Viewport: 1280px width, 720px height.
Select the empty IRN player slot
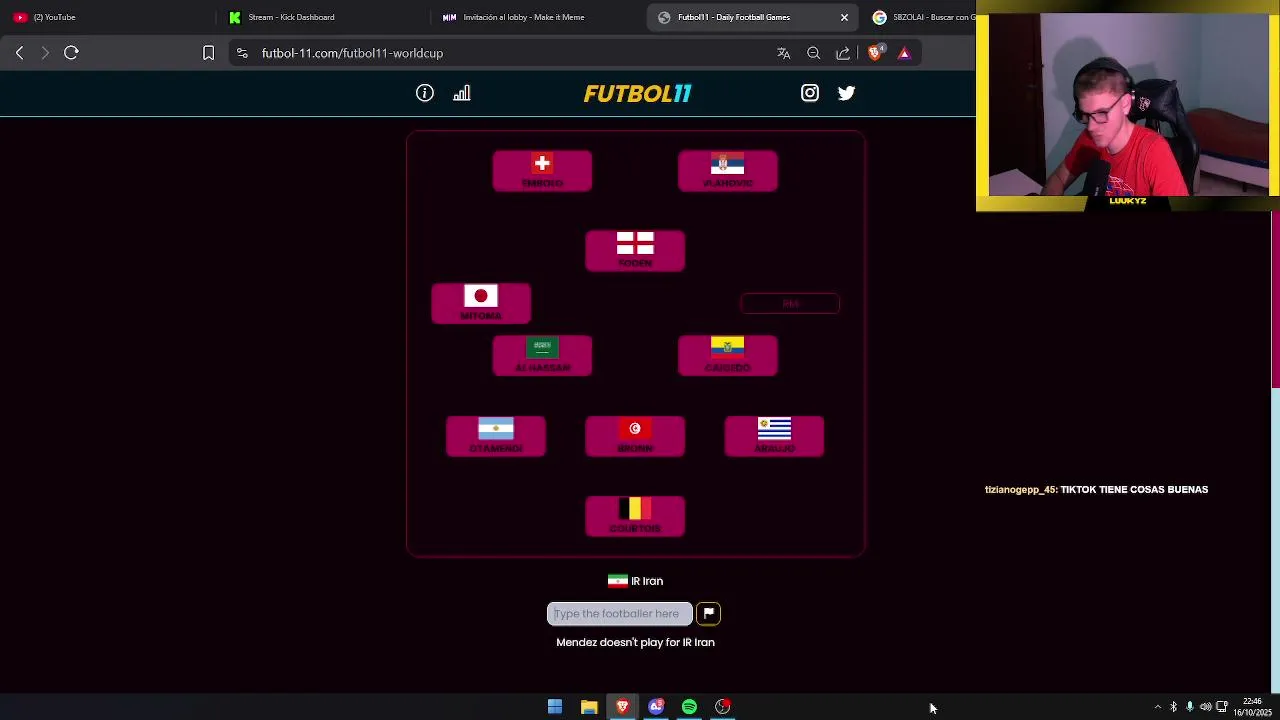point(790,303)
